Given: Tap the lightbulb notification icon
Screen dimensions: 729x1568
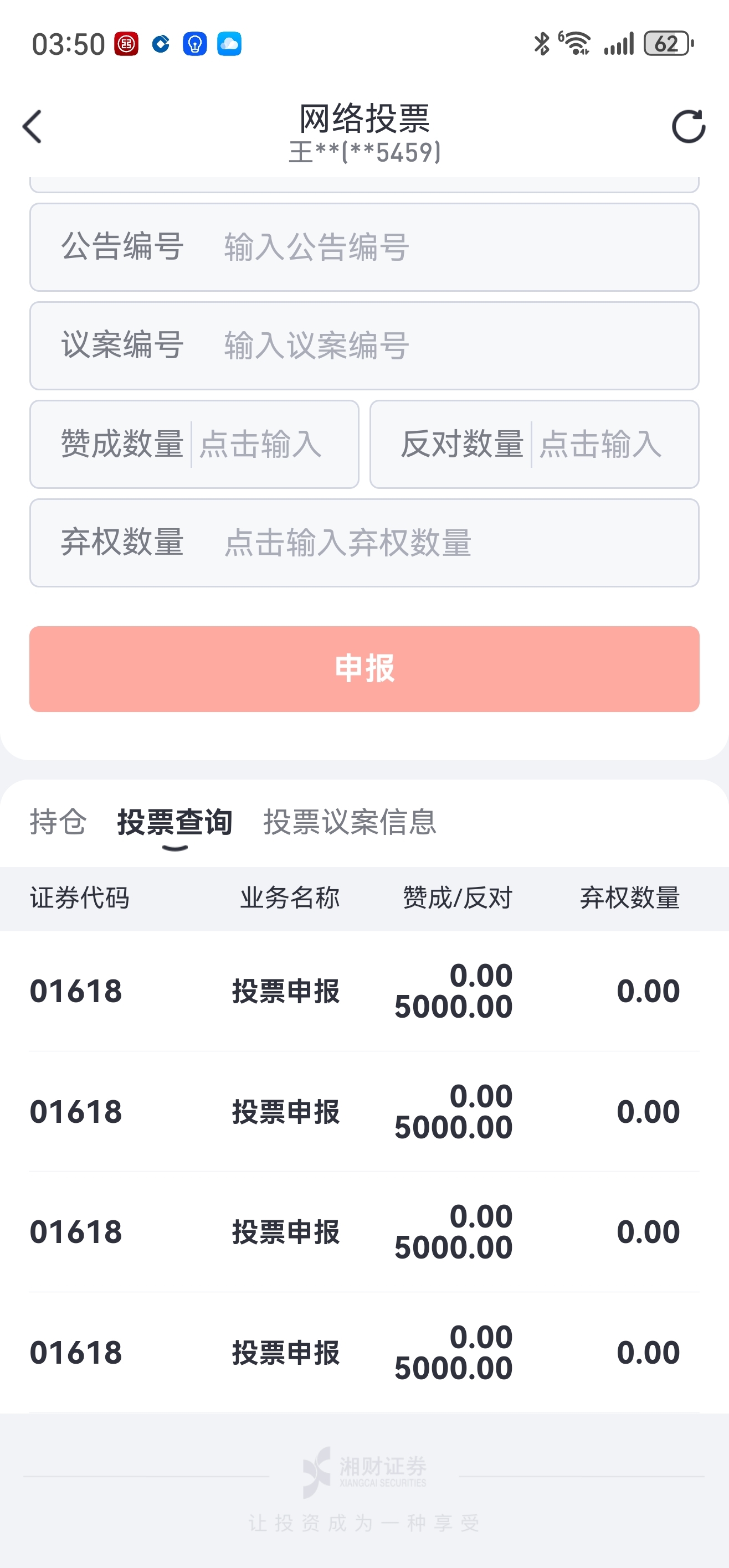Looking at the screenshot, I should point(195,44).
